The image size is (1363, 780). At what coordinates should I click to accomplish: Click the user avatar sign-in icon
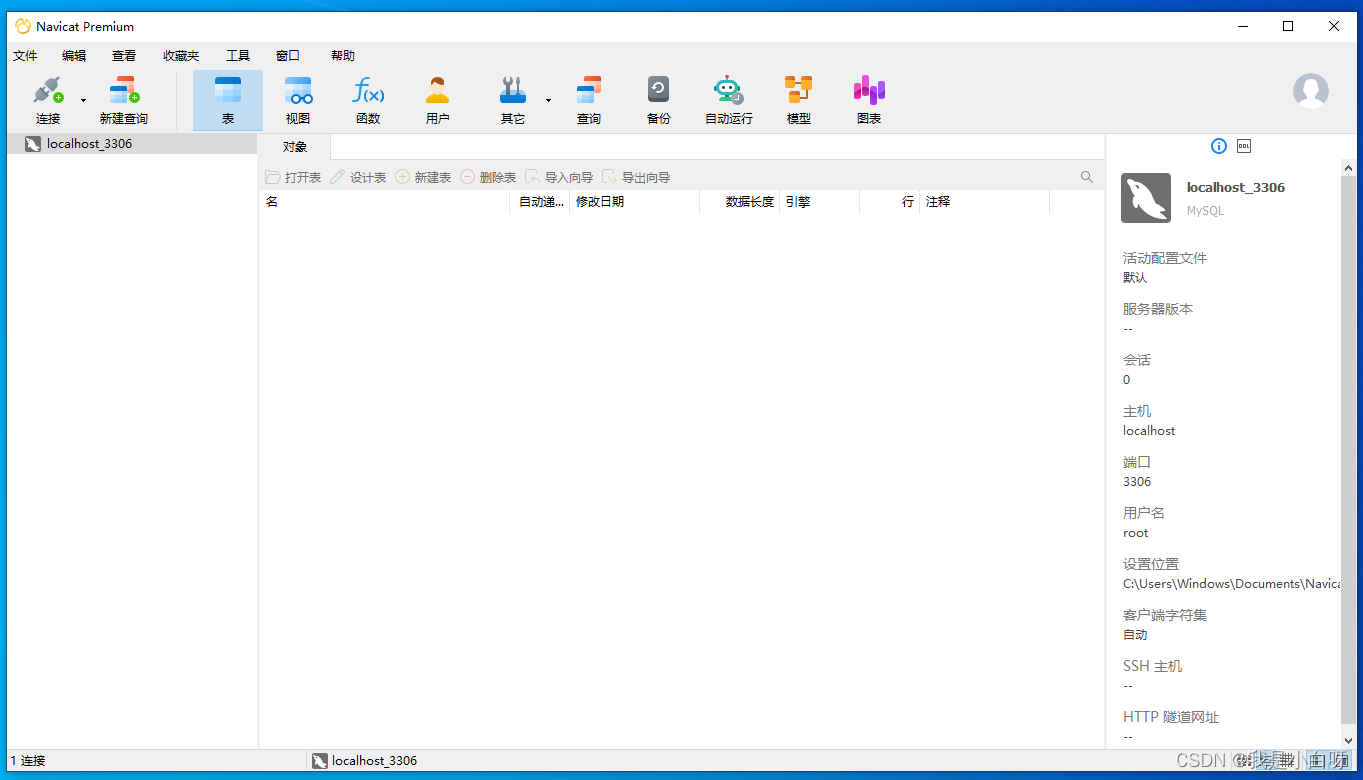tap(1310, 91)
